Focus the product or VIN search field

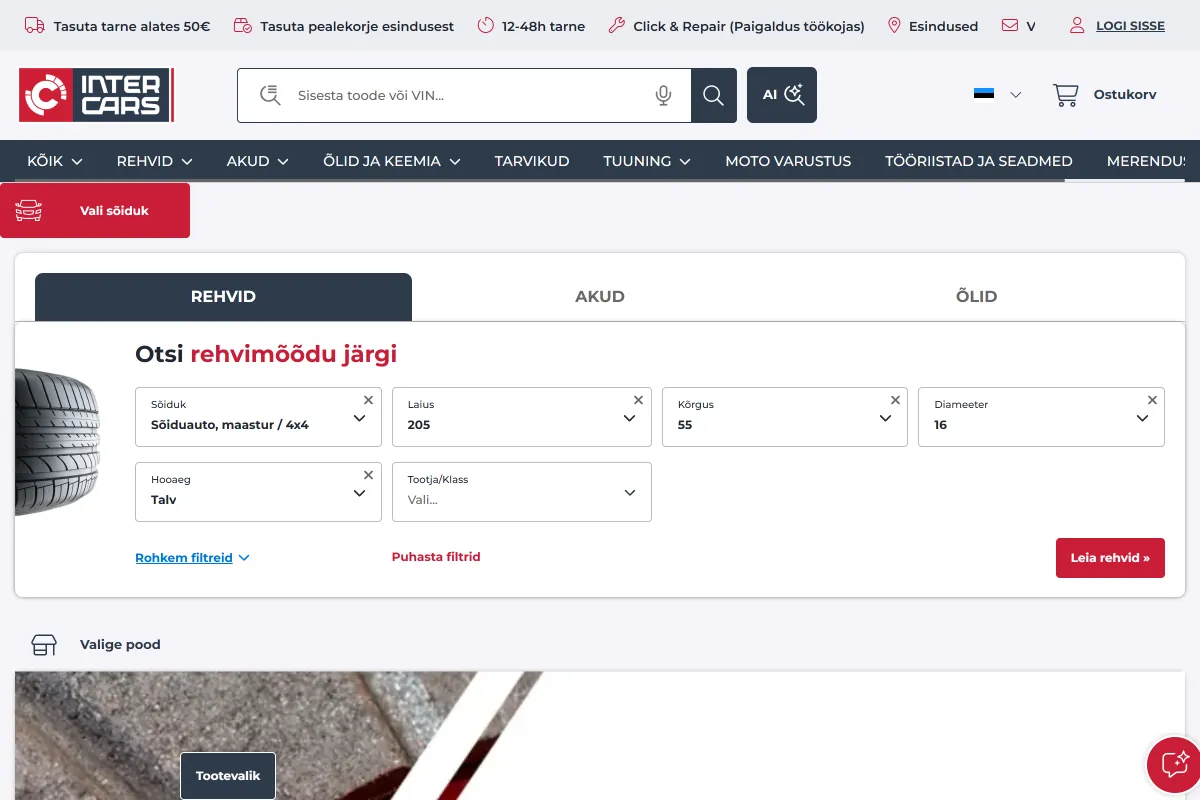pyautogui.click(x=465, y=95)
